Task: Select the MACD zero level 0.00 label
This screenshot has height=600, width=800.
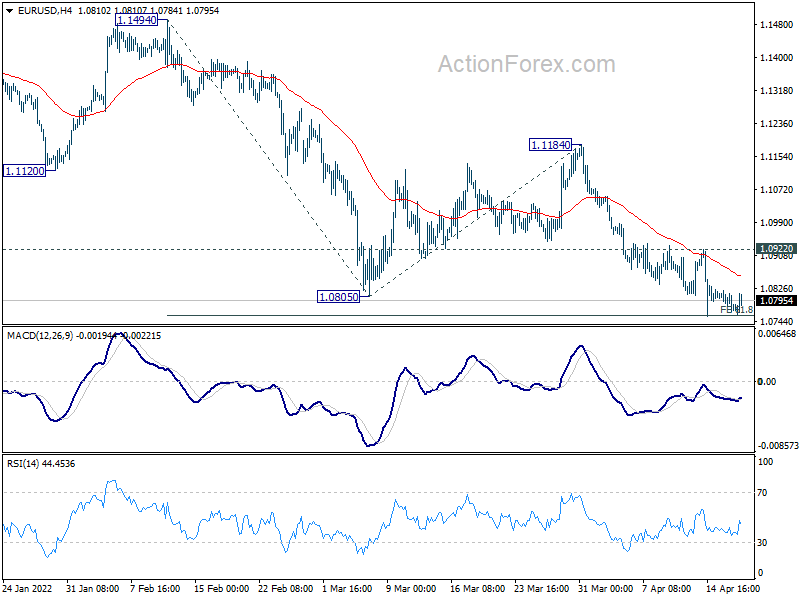Action: tap(767, 382)
